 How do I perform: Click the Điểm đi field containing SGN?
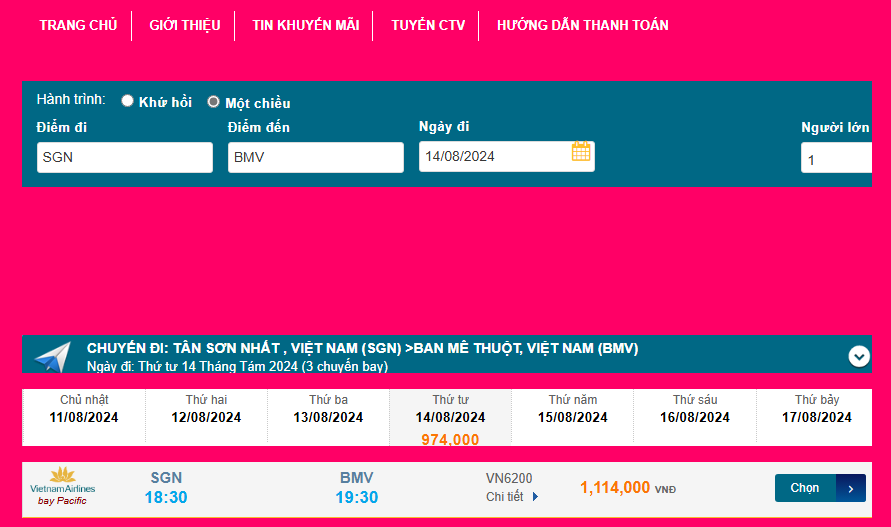[x=125, y=157]
